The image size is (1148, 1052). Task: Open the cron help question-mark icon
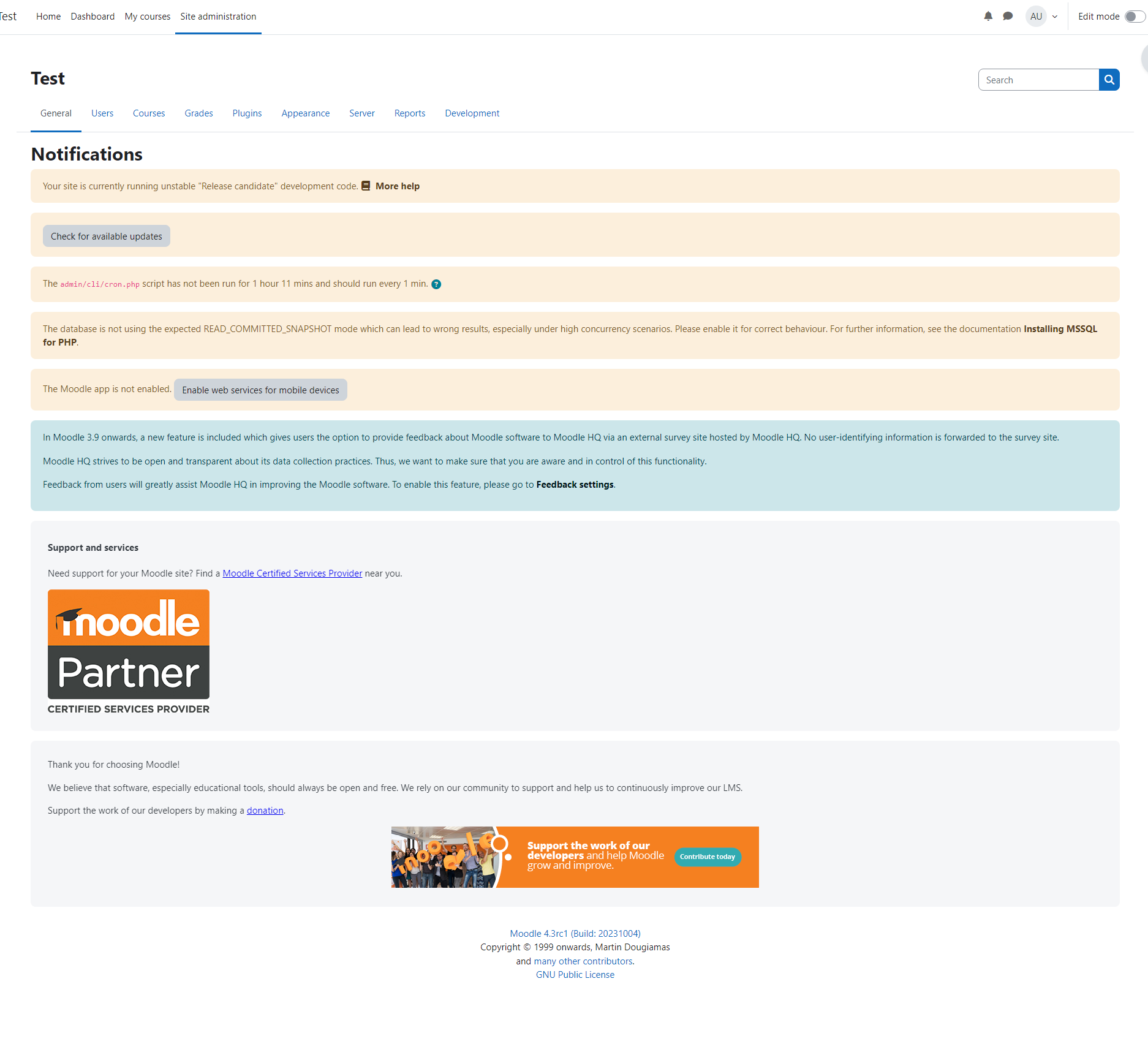tap(436, 284)
